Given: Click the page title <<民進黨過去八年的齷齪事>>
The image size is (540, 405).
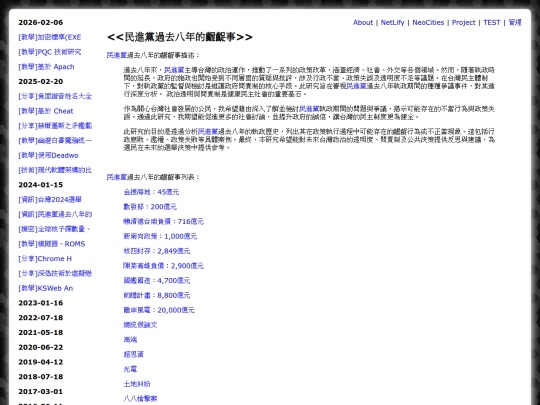Looking at the screenshot, I should pos(180,37).
